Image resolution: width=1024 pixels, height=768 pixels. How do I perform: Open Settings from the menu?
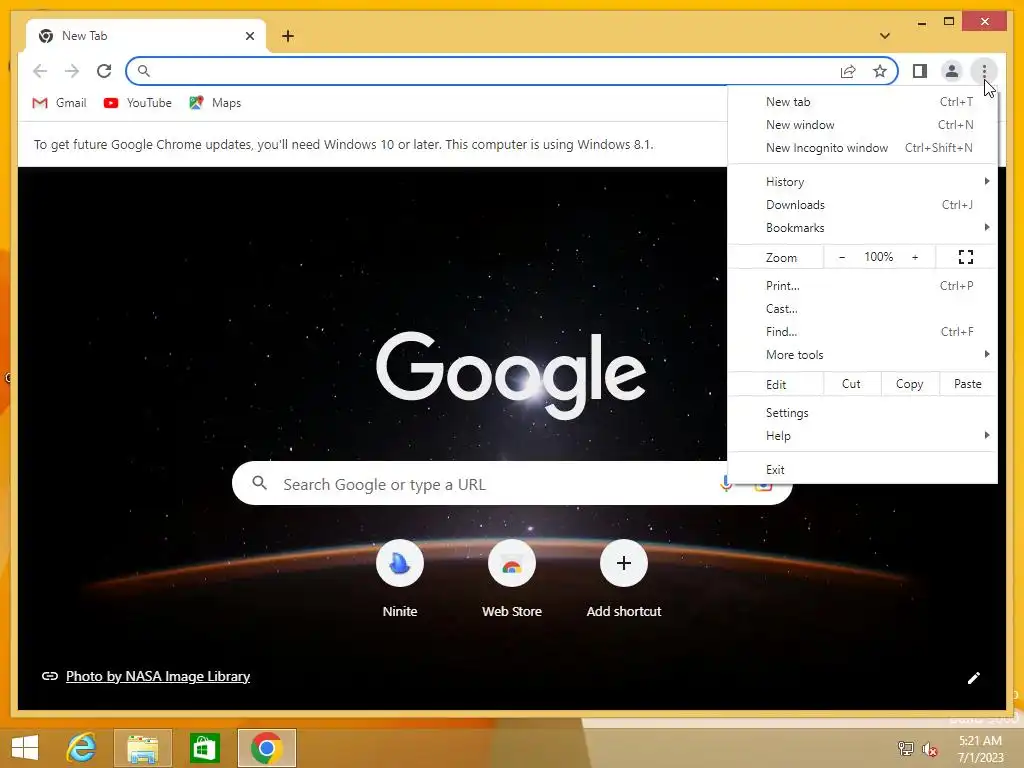click(x=862, y=413)
